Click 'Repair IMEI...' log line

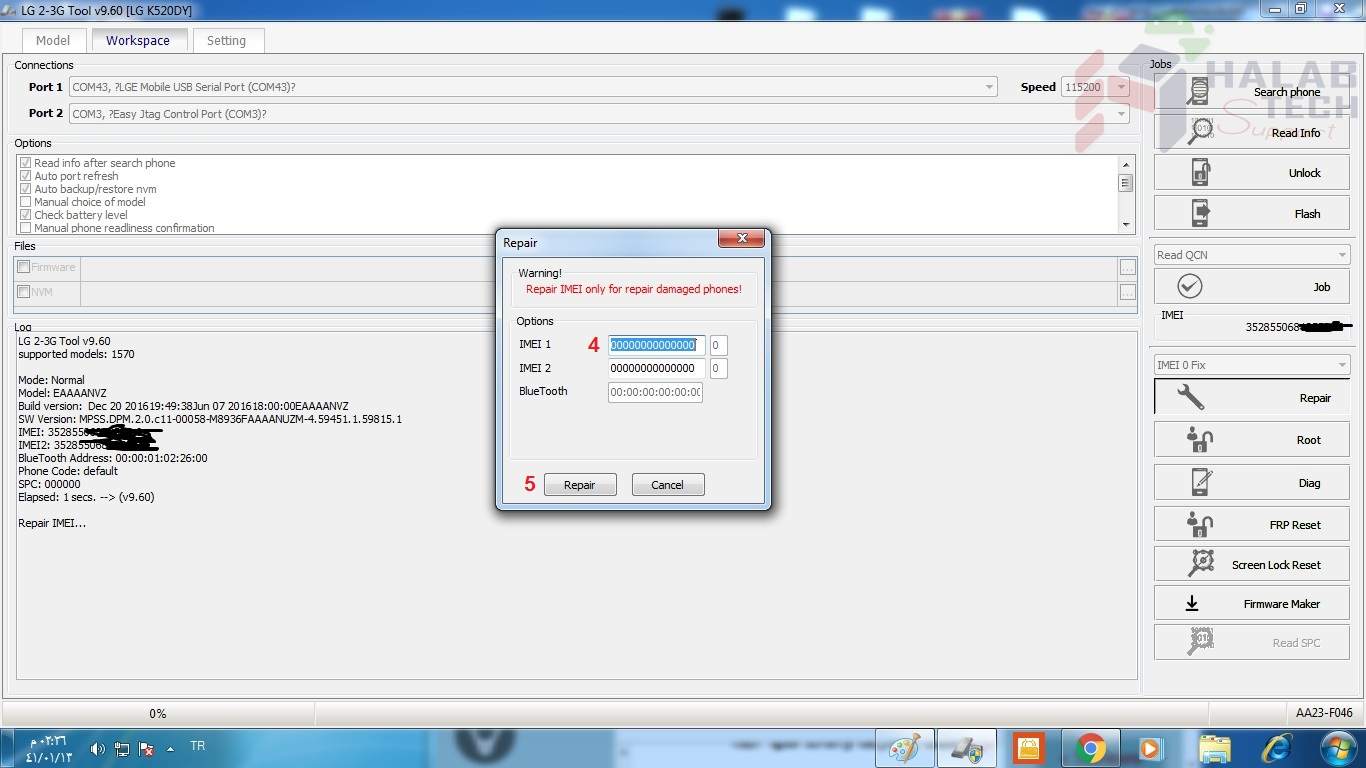52,523
